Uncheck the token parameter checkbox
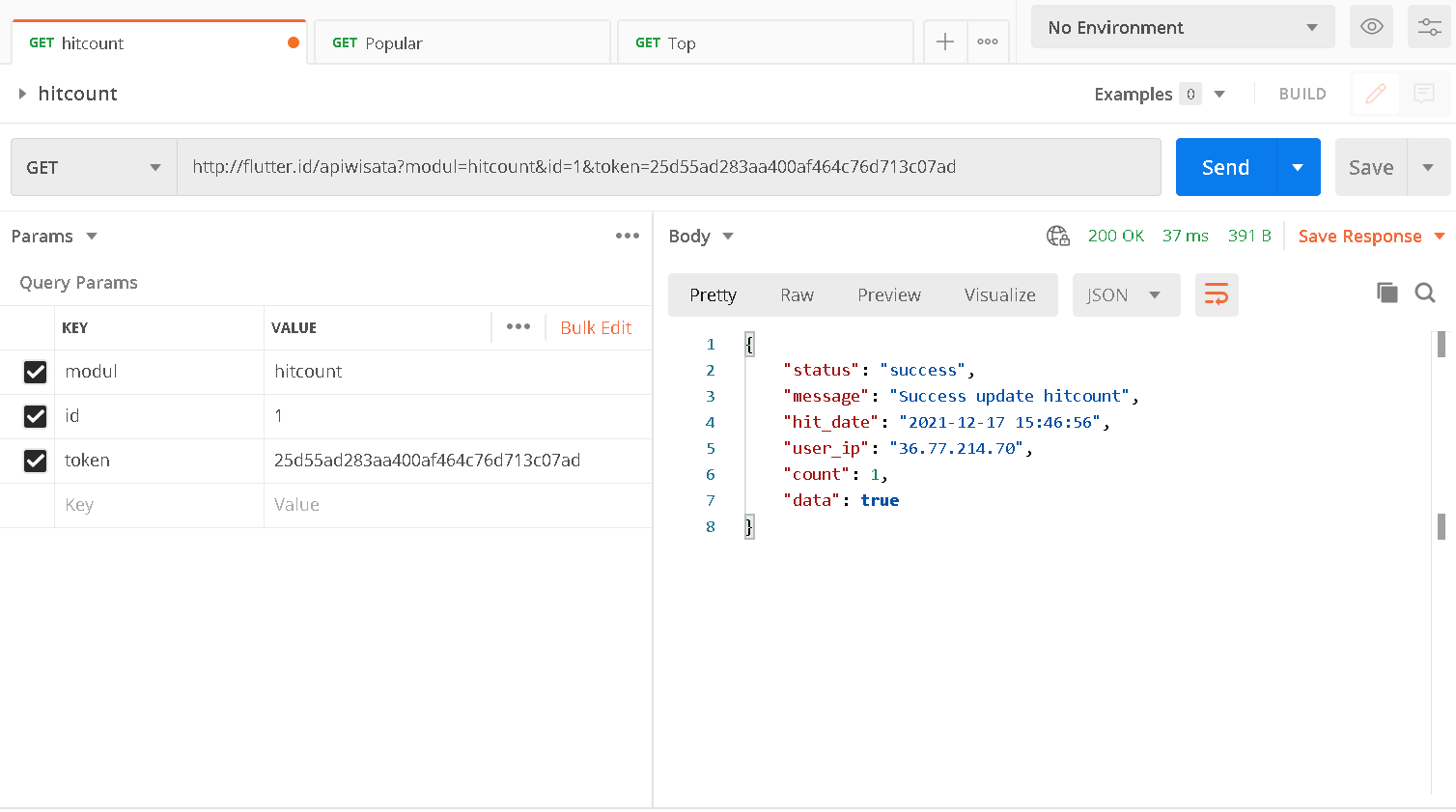1456x812 pixels. [35, 461]
